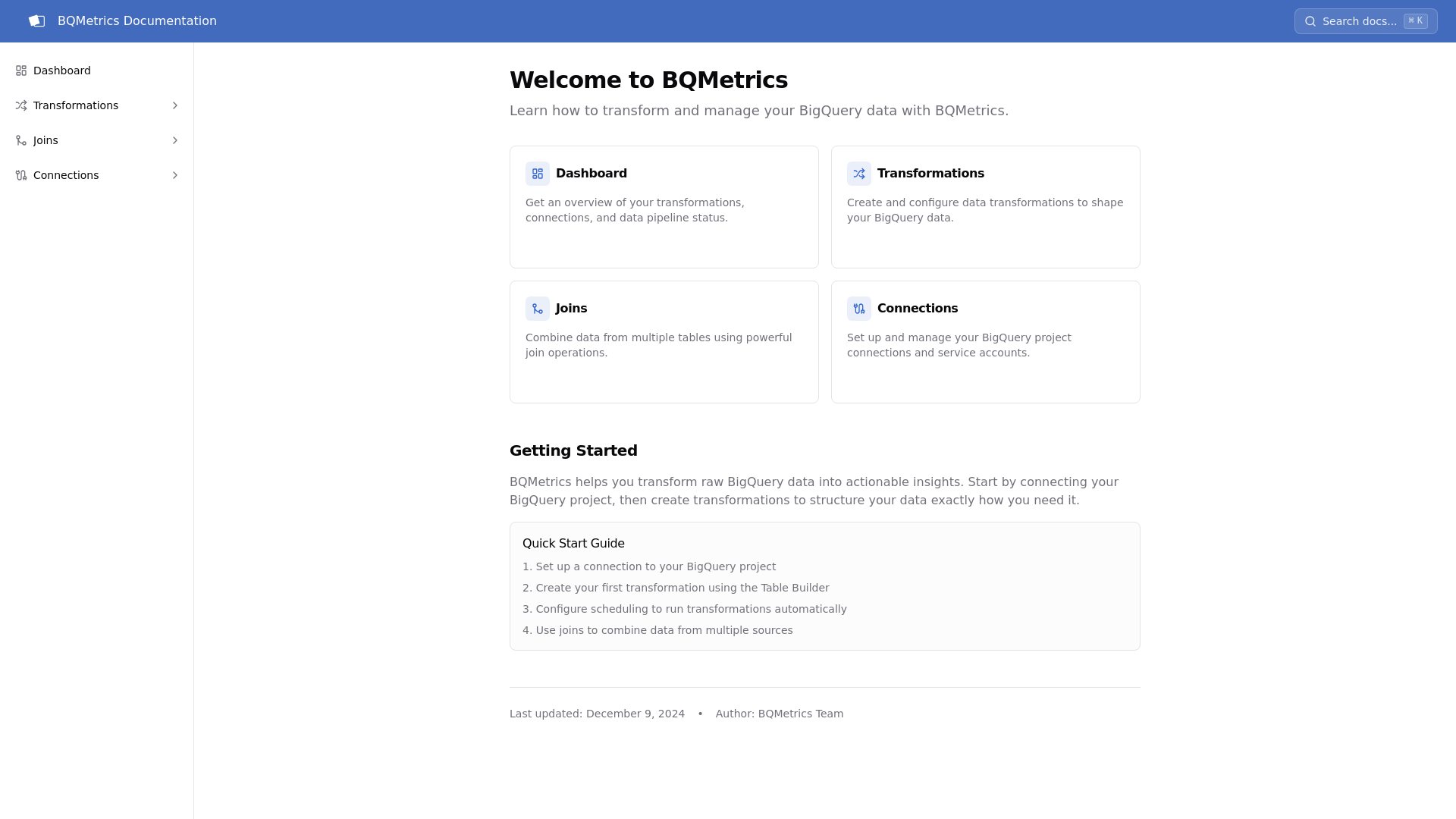Open the Dashboard card title

(591, 174)
